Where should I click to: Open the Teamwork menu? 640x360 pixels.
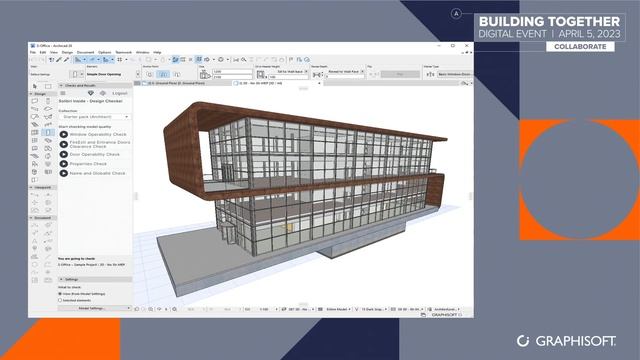123,52
